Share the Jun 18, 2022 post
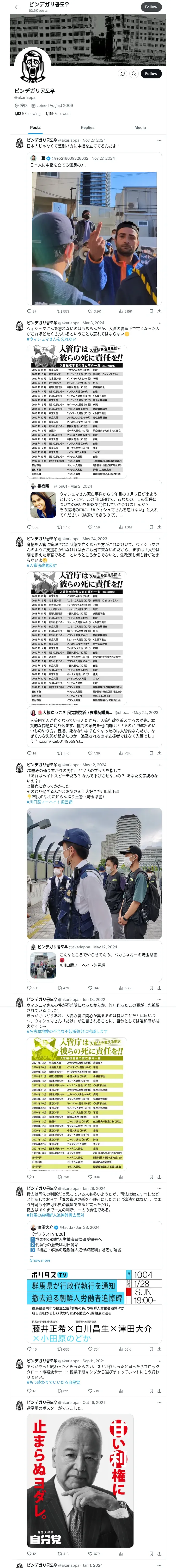The width and height of the screenshot is (176, 1568). [x=159, y=1177]
